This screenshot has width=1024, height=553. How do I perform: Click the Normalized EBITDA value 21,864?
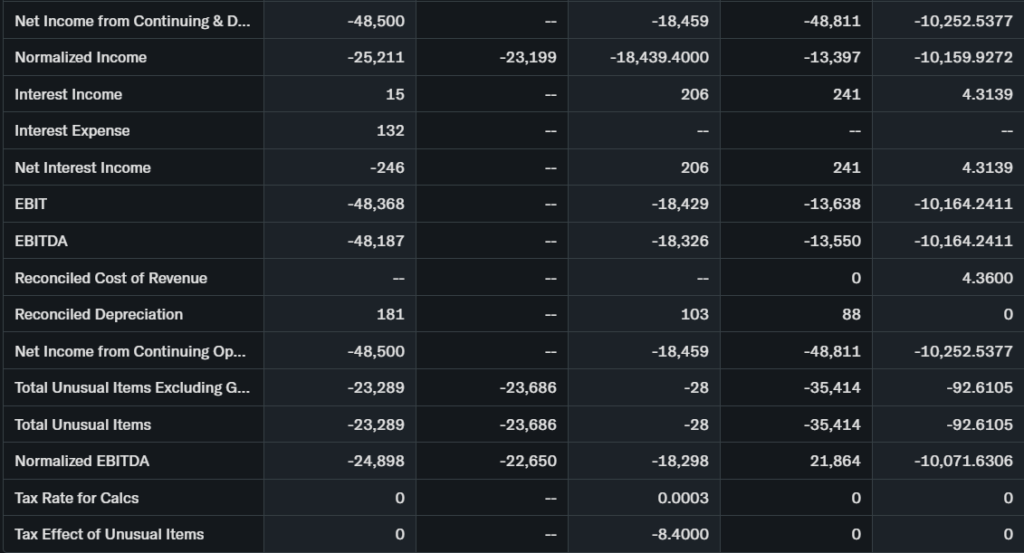click(833, 461)
